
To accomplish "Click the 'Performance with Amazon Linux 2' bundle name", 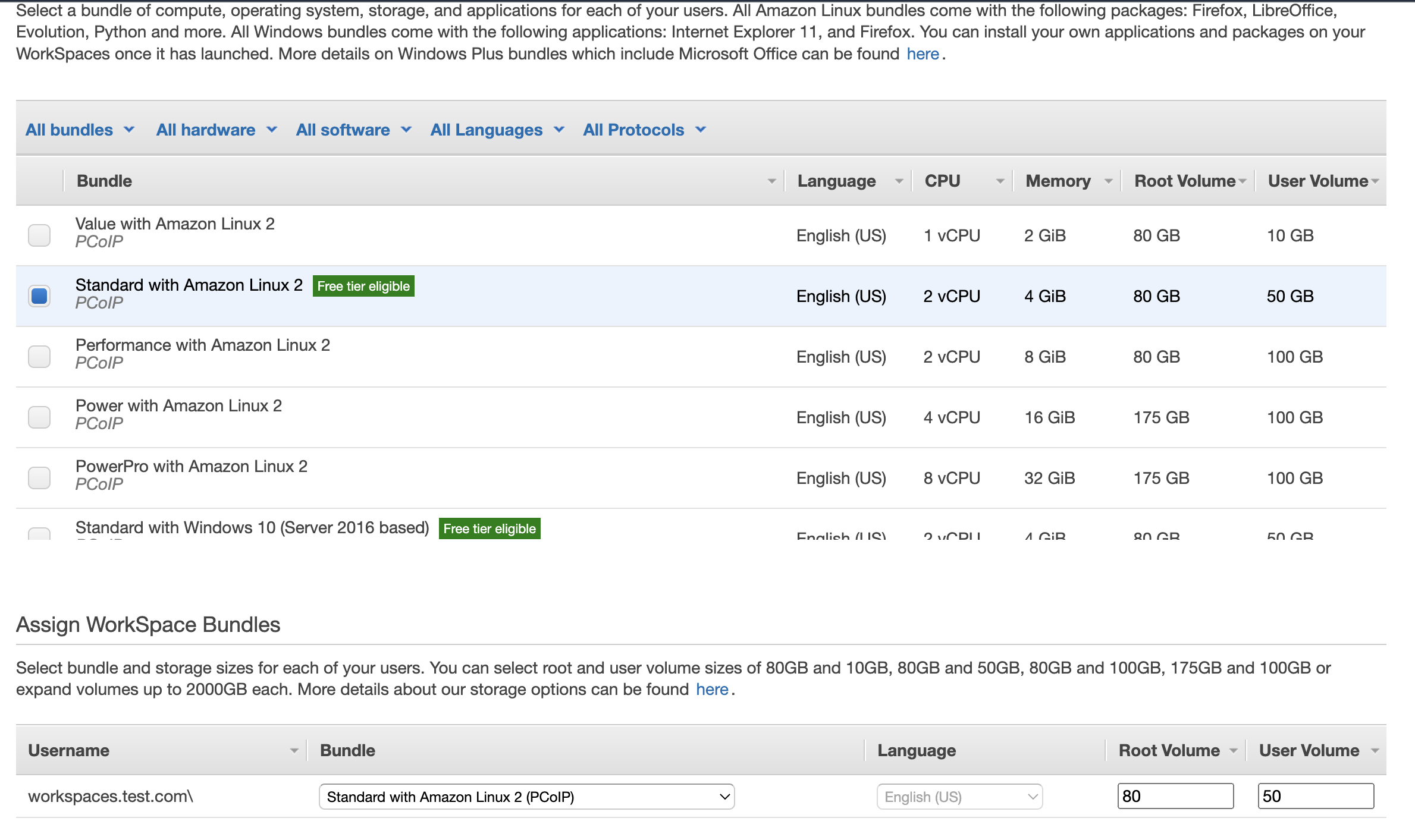I will click(x=203, y=345).
